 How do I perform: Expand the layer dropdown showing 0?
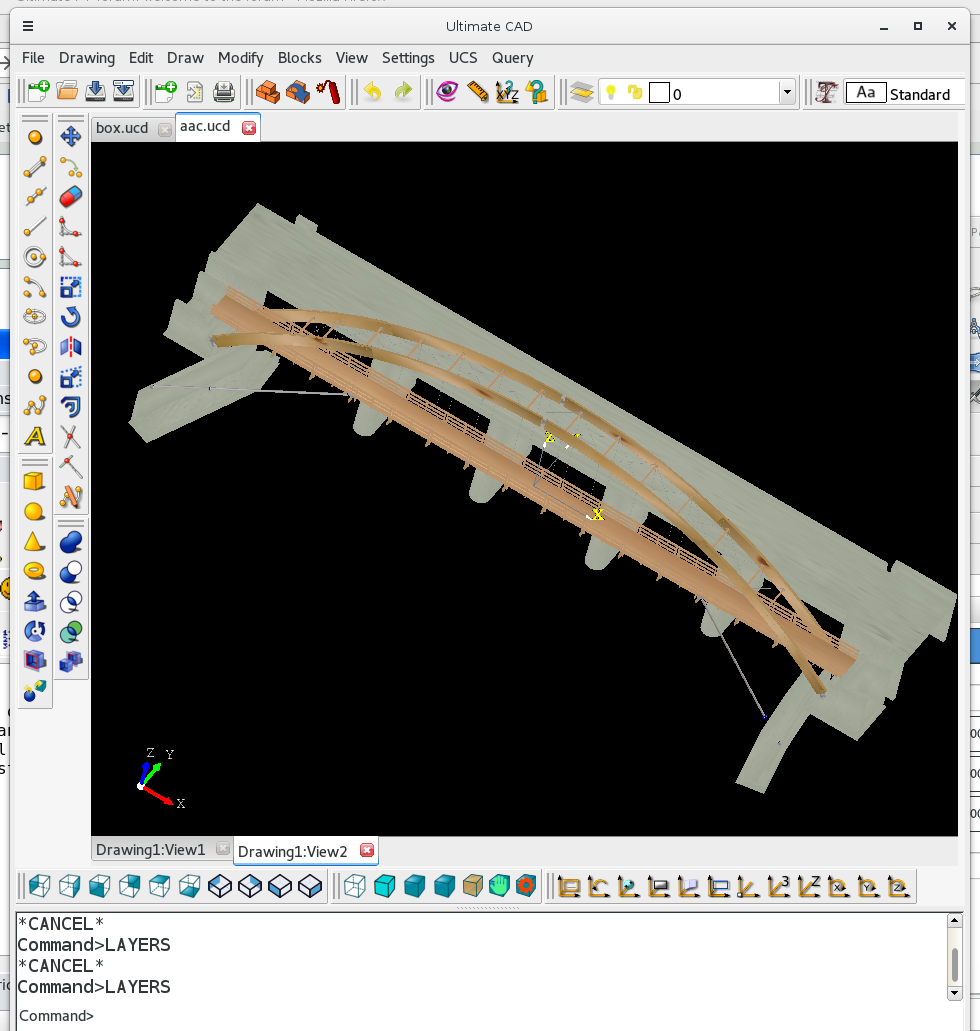(787, 93)
